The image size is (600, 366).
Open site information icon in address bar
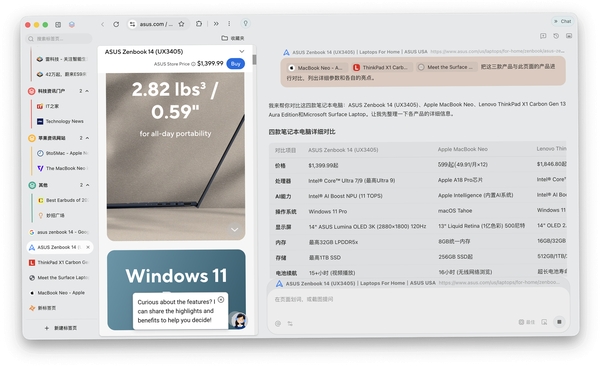[x=132, y=24]
